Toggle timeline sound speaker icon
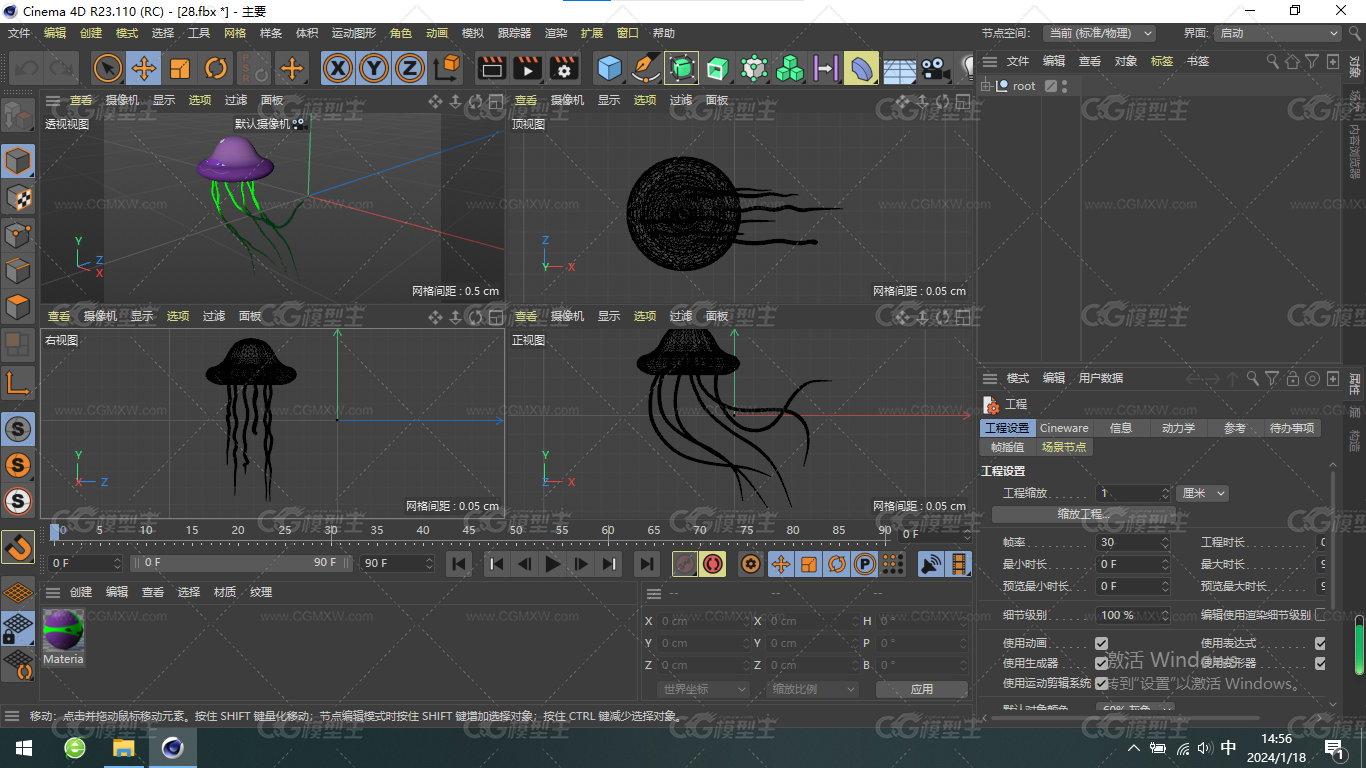The height and width of the screenshot is (768, 1366). (x=931, y=564)
